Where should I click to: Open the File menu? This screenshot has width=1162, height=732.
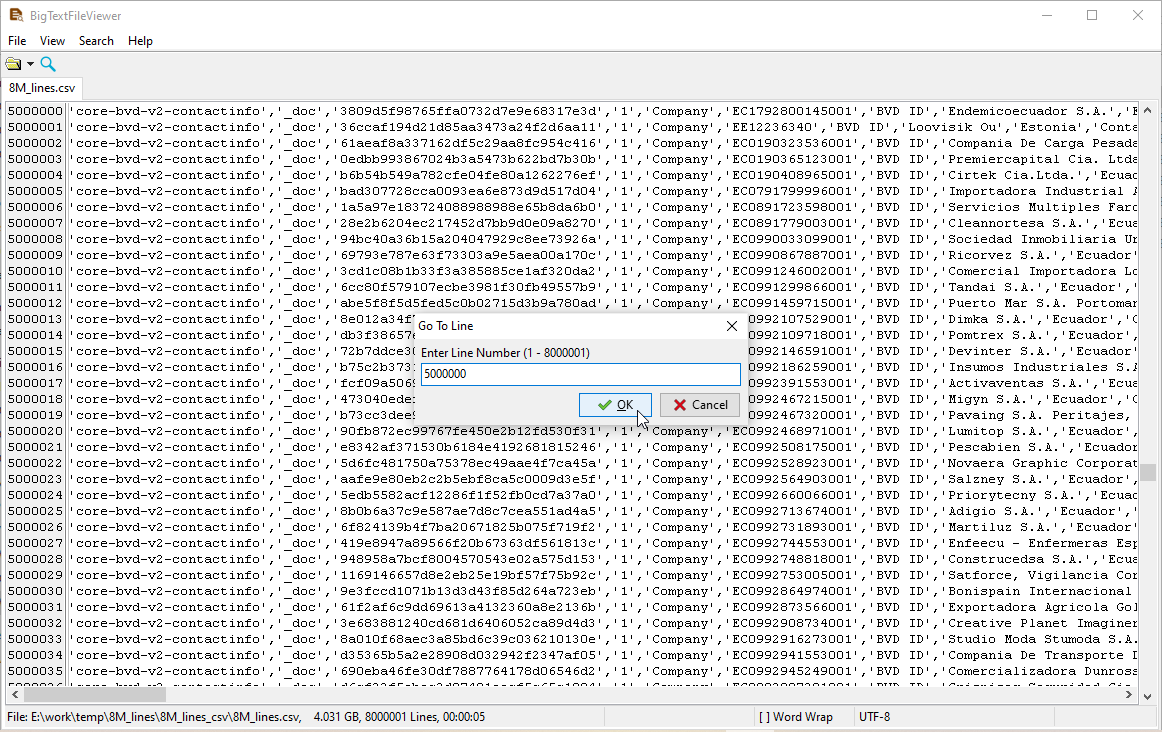click(17, 41)
